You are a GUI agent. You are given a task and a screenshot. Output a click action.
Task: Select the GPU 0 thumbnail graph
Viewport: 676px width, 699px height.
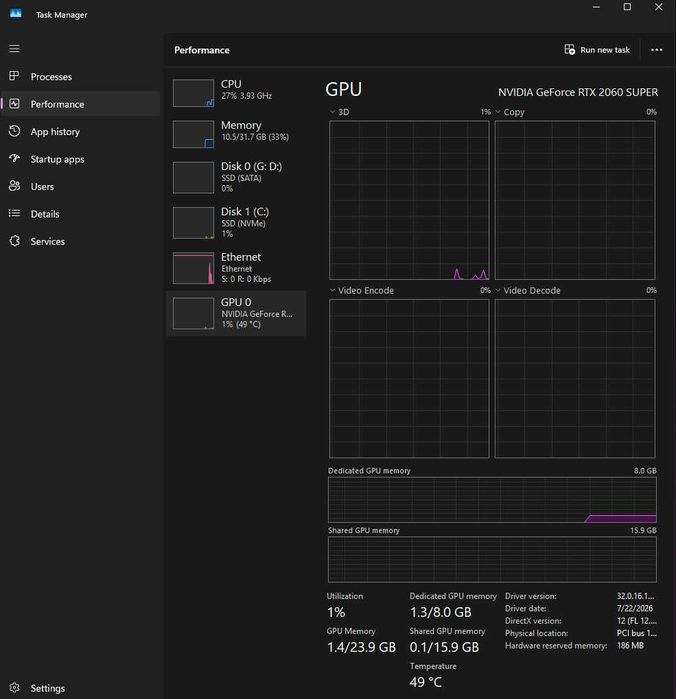point(194,313)
